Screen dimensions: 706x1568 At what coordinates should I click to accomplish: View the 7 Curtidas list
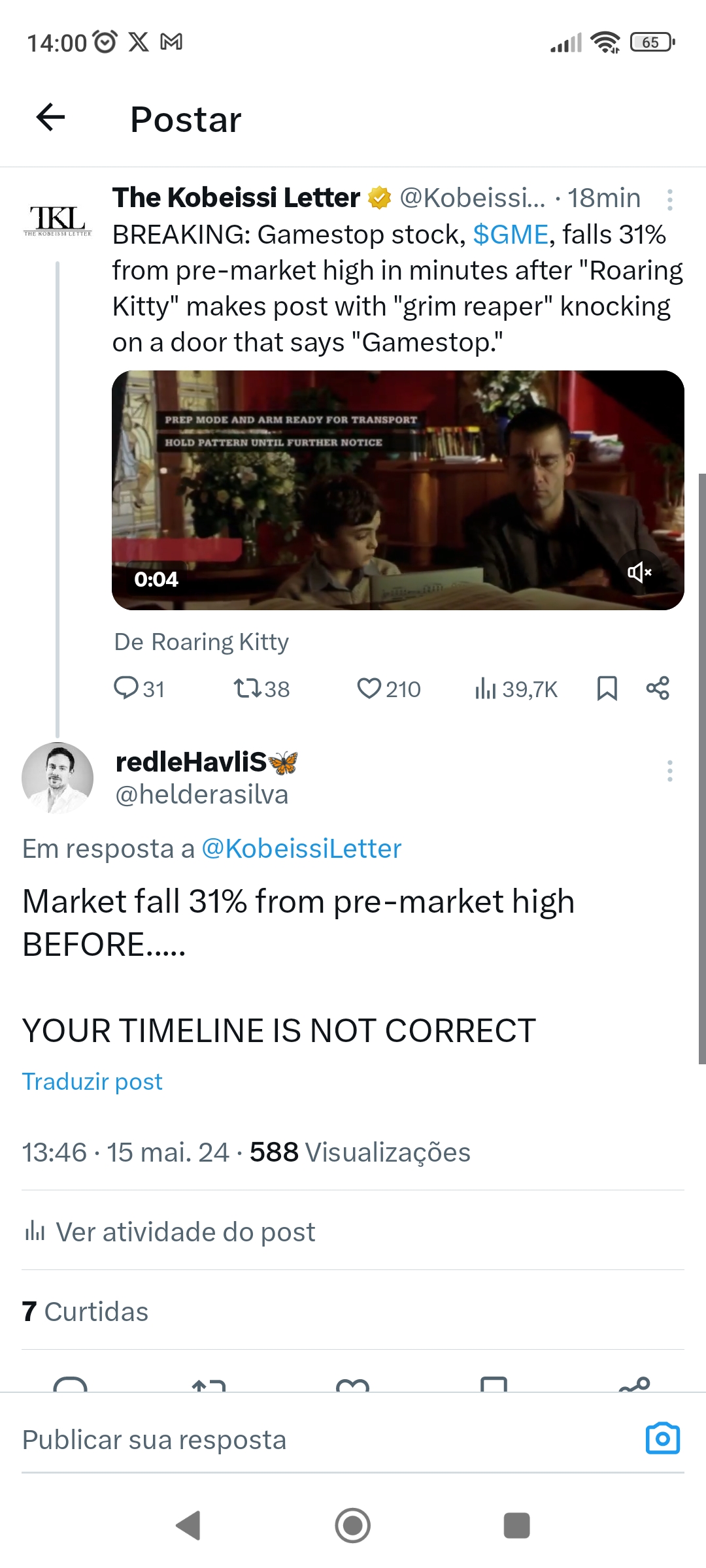[x=85, y=1311]
